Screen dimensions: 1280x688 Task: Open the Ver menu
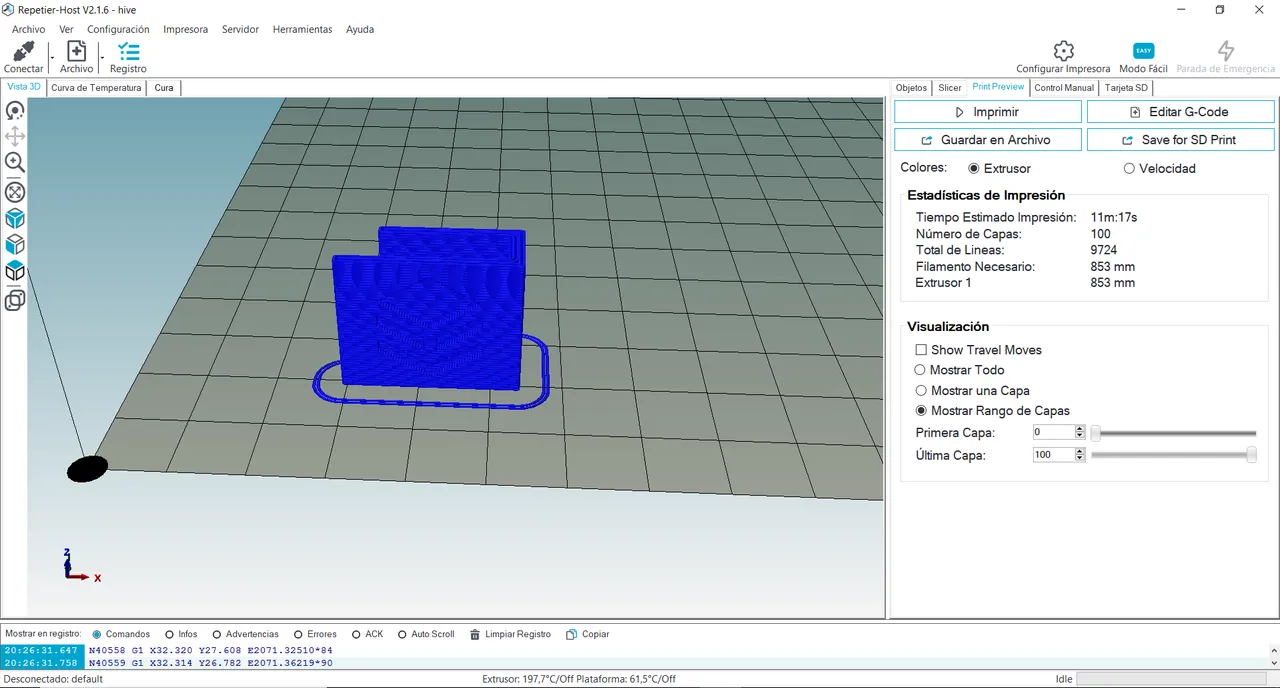[x=66, y=29]
